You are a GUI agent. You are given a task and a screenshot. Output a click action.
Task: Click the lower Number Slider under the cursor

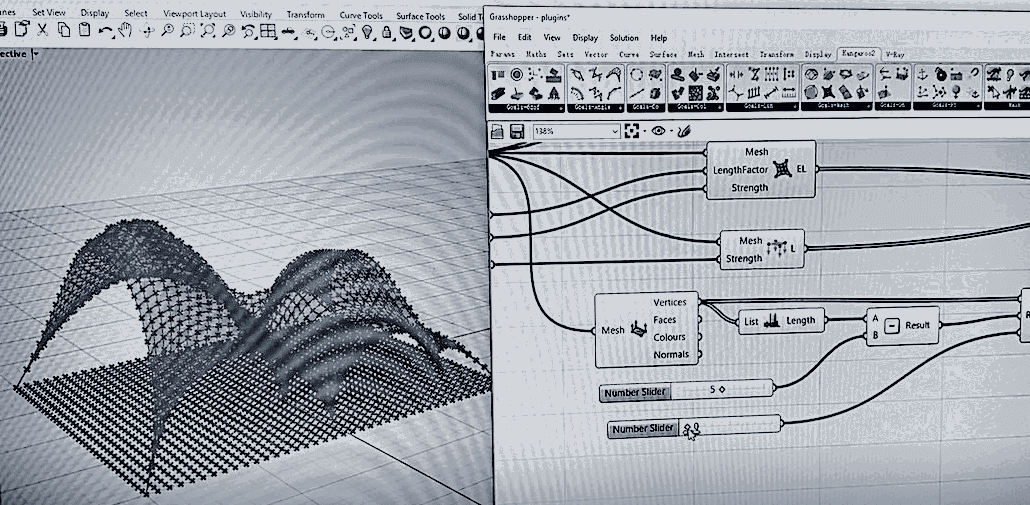coord(694,426)
